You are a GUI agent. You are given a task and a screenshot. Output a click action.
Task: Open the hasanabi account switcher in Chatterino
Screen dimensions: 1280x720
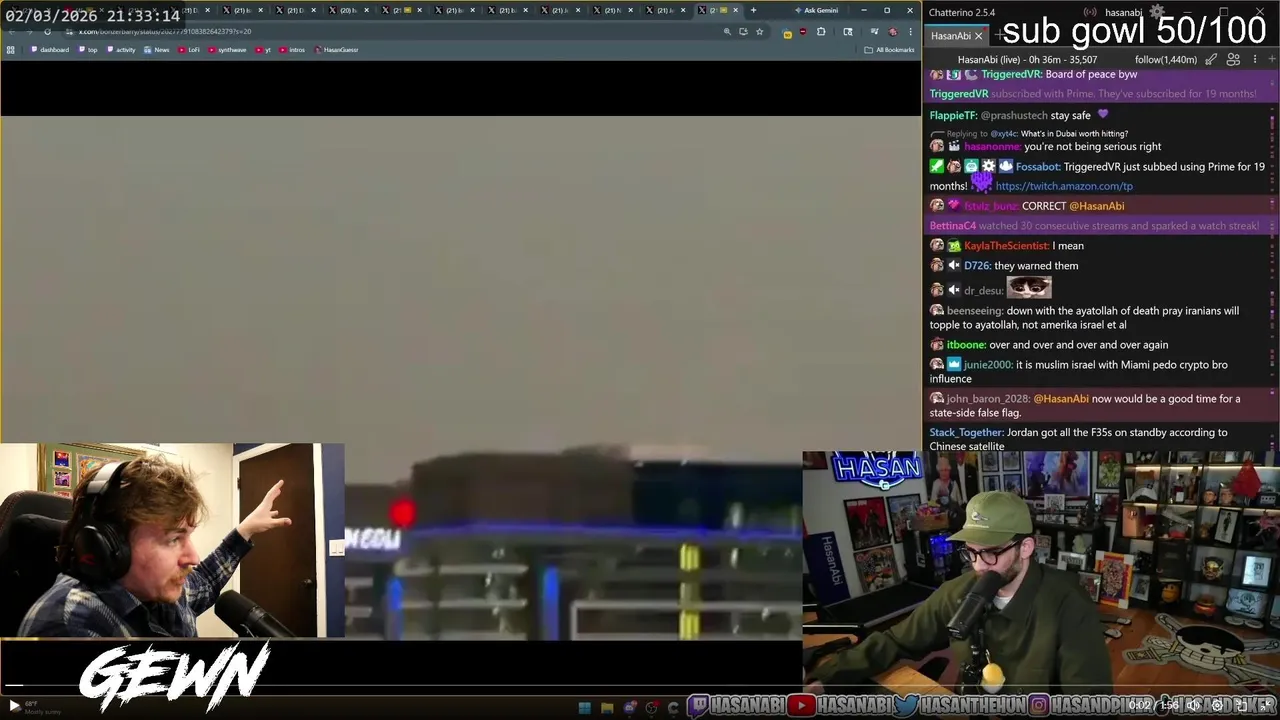point(1124,12)
